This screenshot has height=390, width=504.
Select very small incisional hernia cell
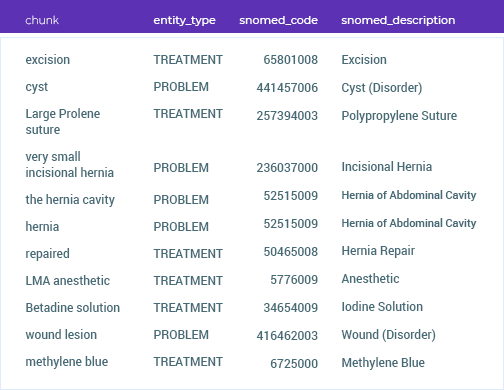(70, 165)
